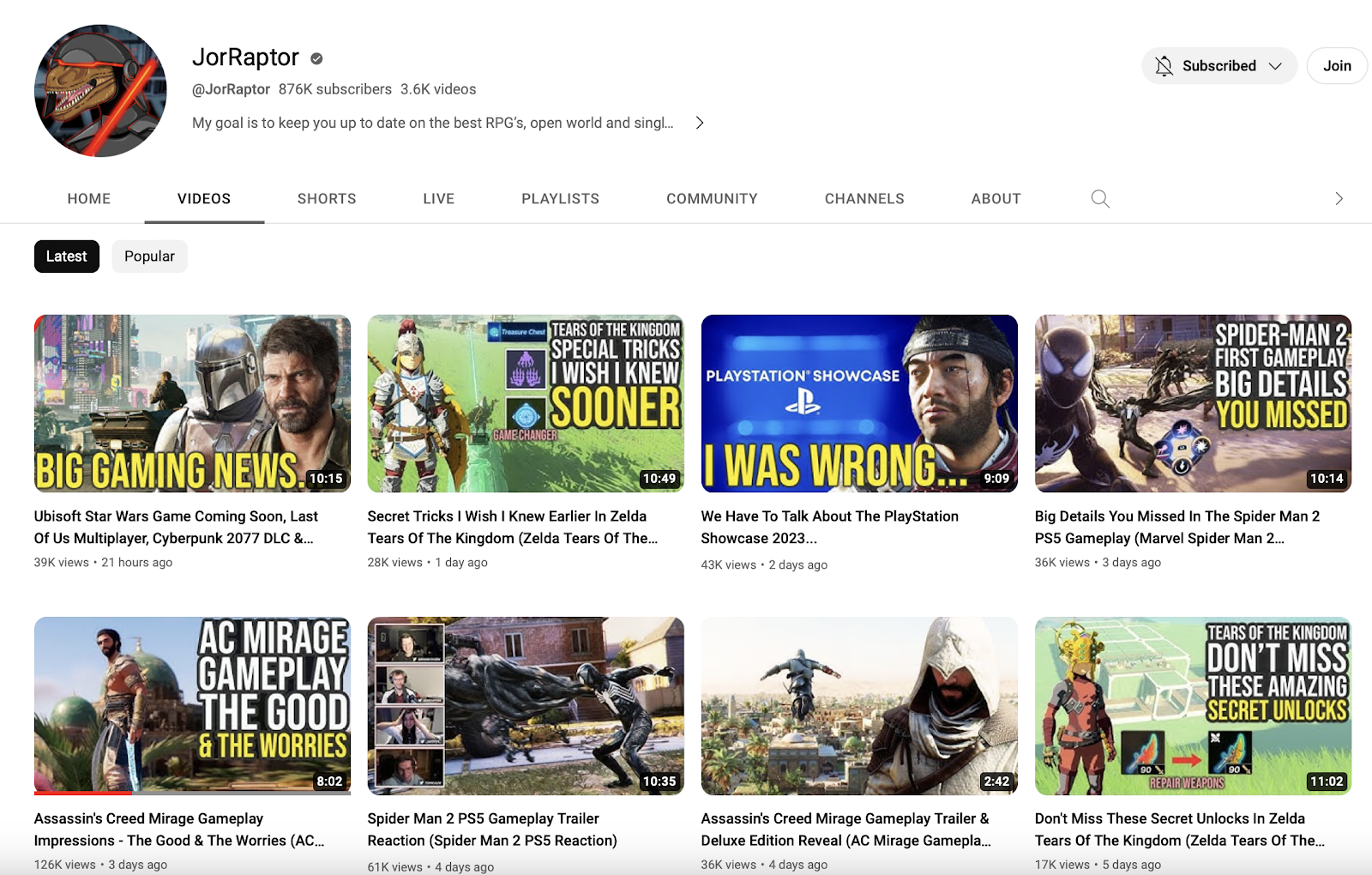Open the ABOUT tab
This screenshot has width=1372, height=875.
pyautogui.click(x=996, y=199)
